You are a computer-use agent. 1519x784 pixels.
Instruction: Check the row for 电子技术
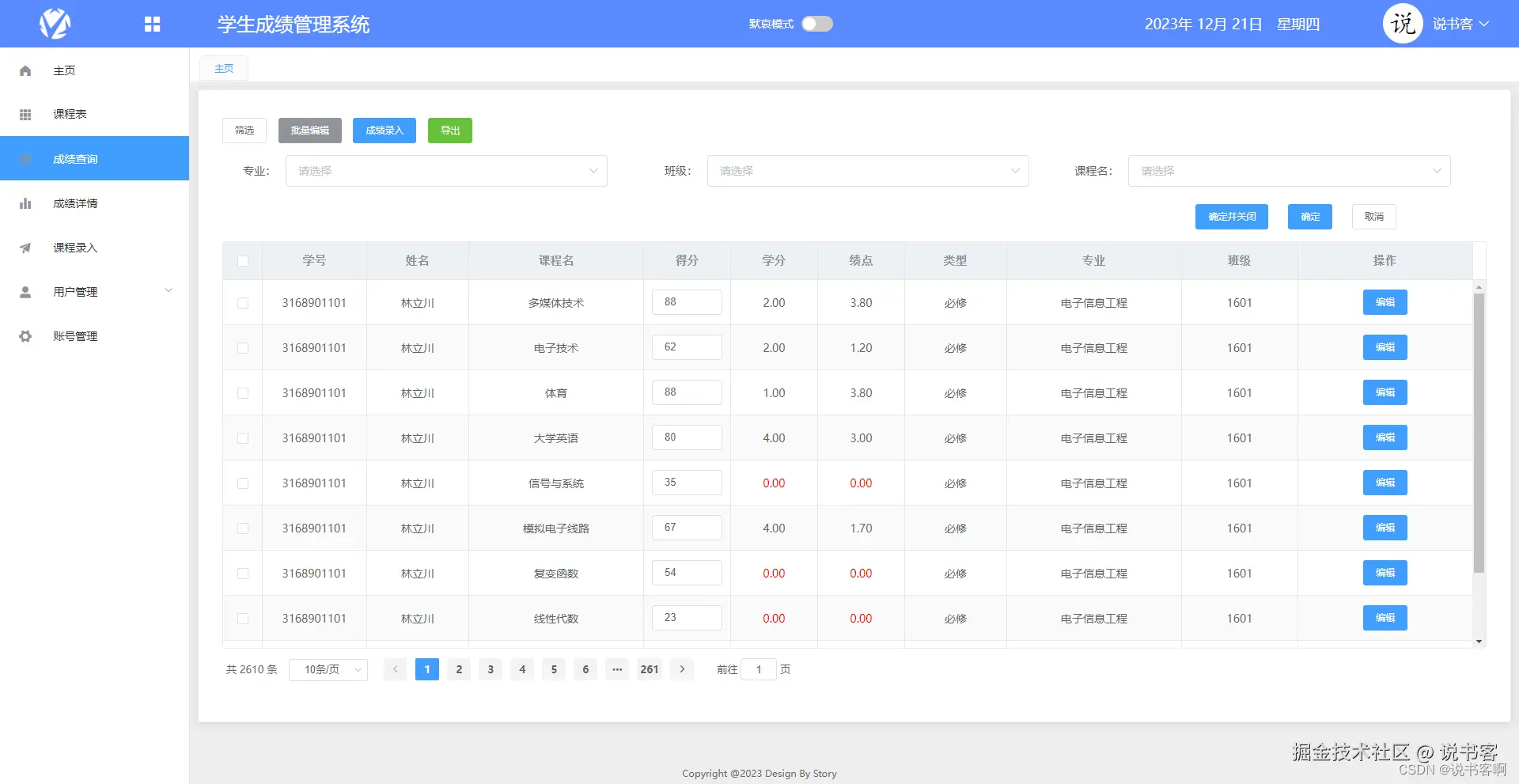point(243,348)
